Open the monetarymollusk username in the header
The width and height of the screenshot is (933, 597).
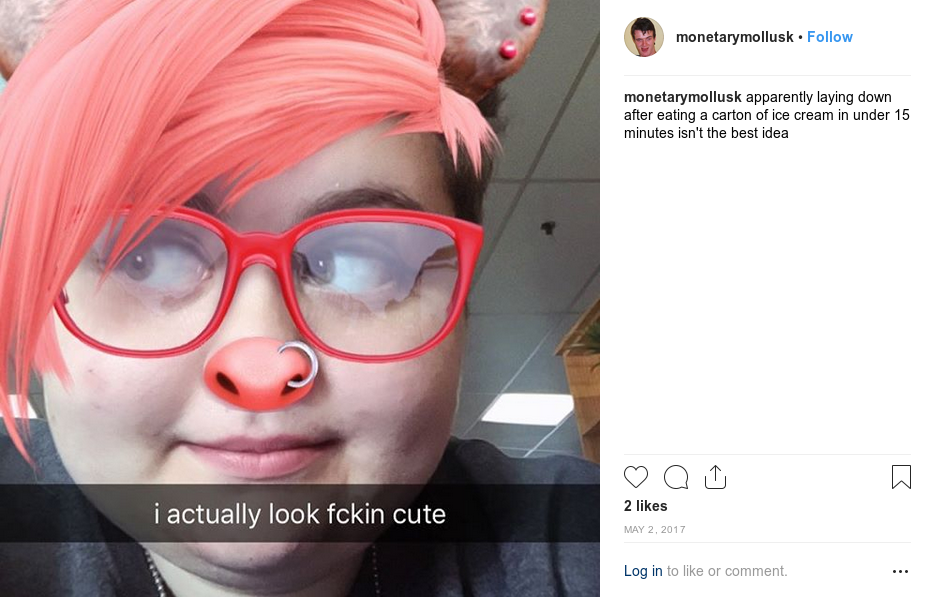pos(734,37)
